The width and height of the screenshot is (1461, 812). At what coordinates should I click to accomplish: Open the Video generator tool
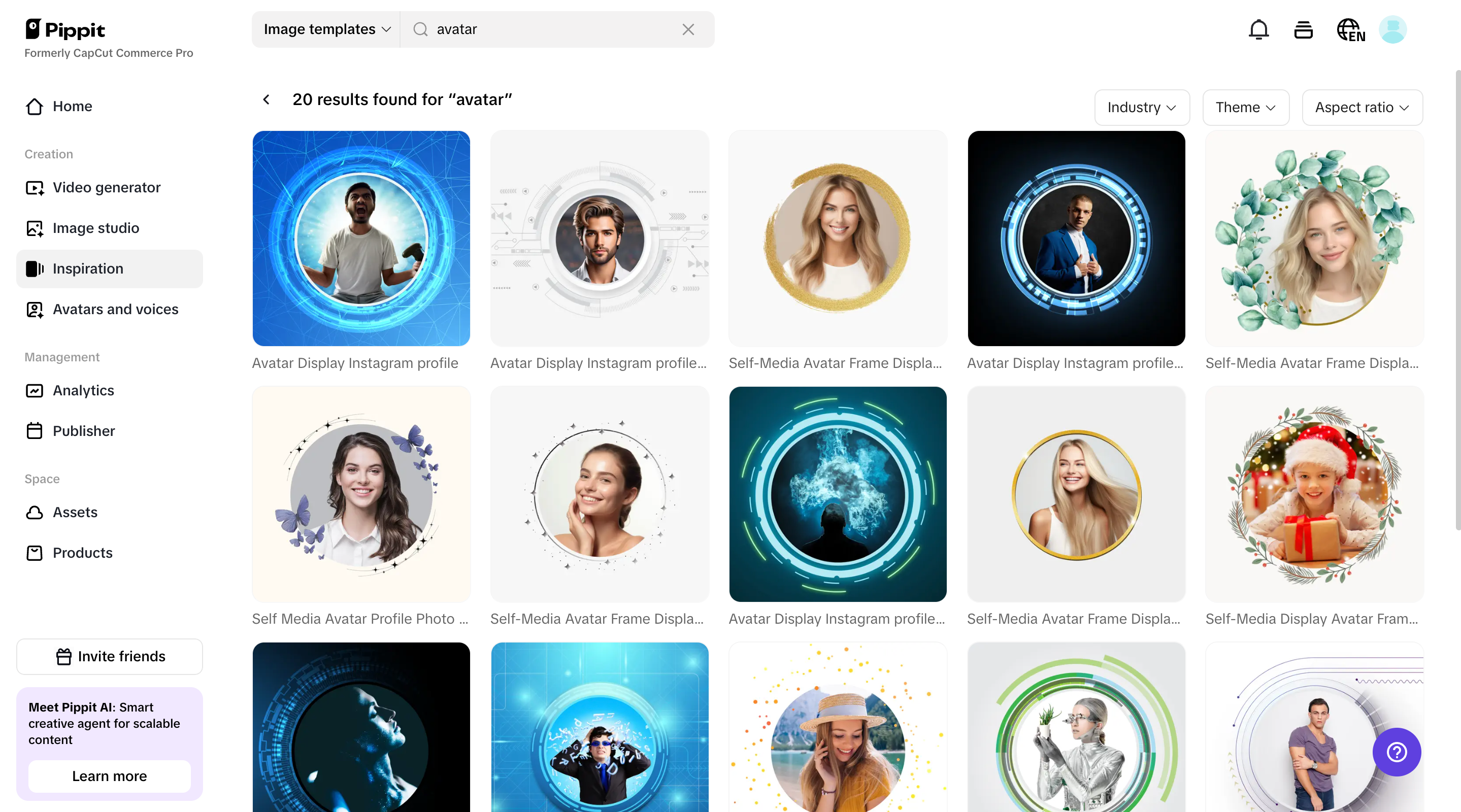click(106, 187)
